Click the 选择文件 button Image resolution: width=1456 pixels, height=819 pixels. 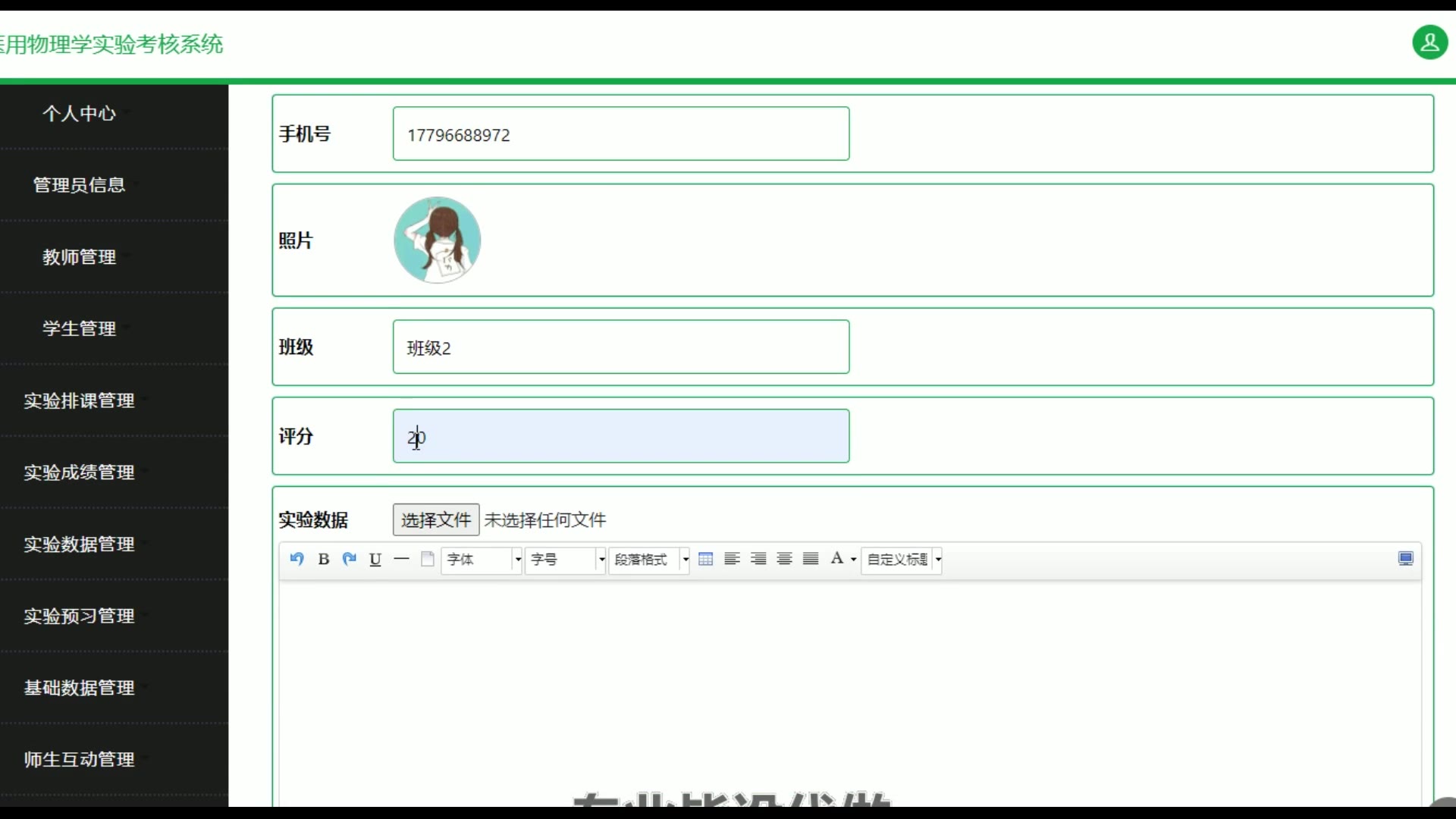436,519
